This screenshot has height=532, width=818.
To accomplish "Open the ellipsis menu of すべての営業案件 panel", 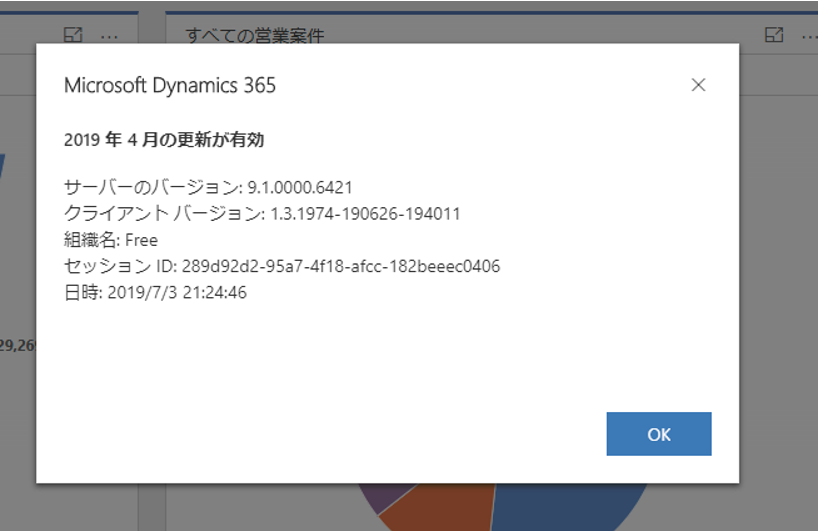I will (x=809, y=37).
